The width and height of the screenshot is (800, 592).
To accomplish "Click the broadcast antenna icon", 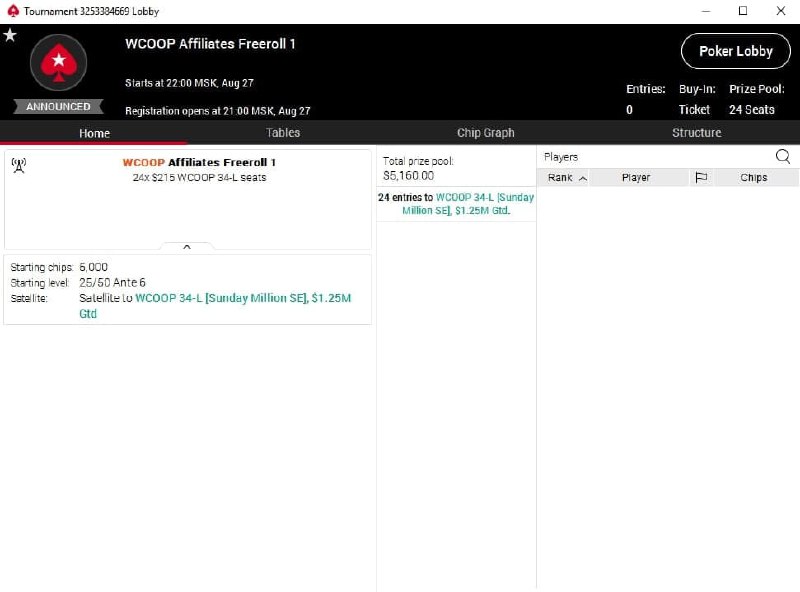I will pyautogui.click(x=19, y=165).
